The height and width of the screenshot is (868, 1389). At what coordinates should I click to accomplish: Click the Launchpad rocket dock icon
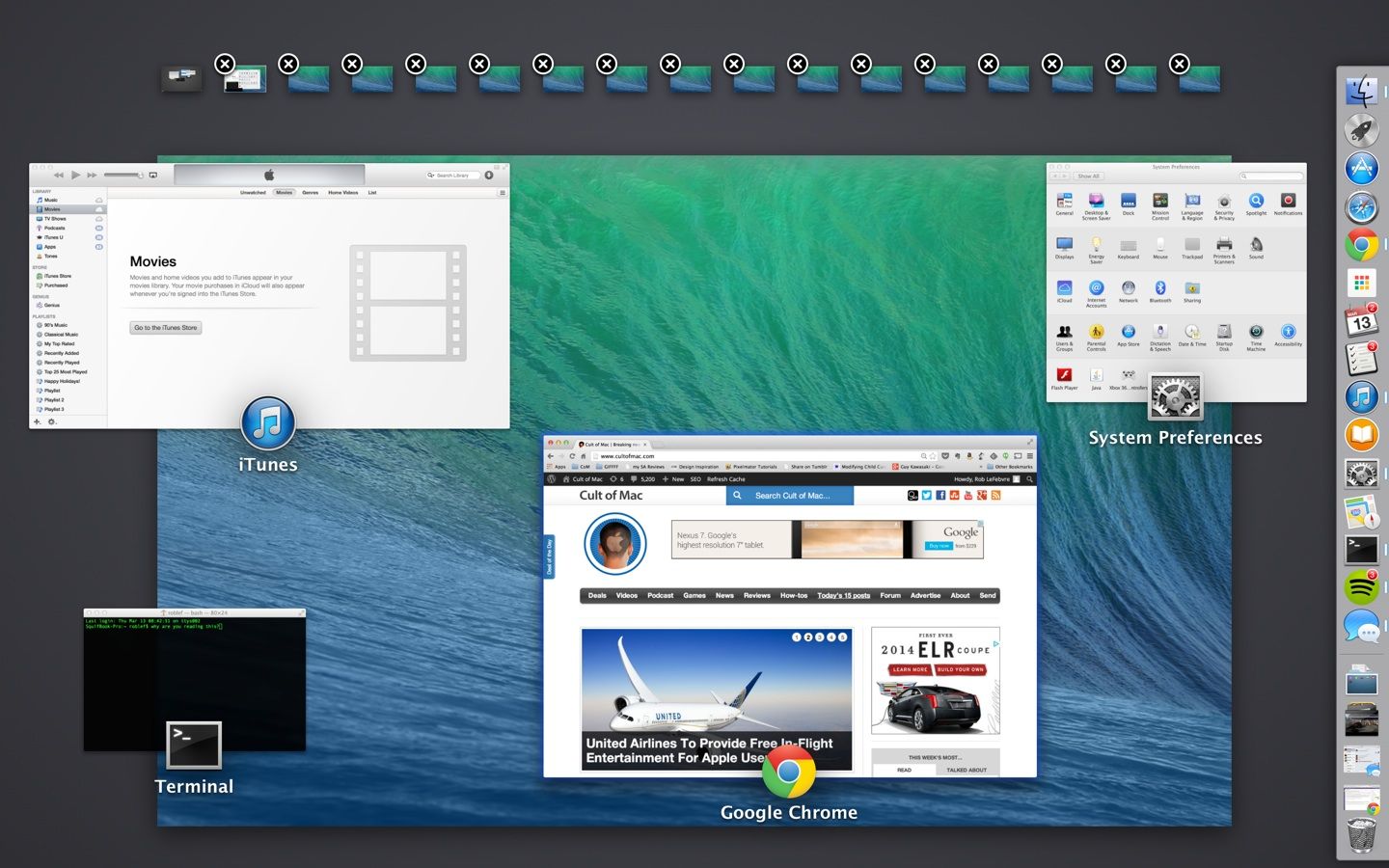[1361, 129]
